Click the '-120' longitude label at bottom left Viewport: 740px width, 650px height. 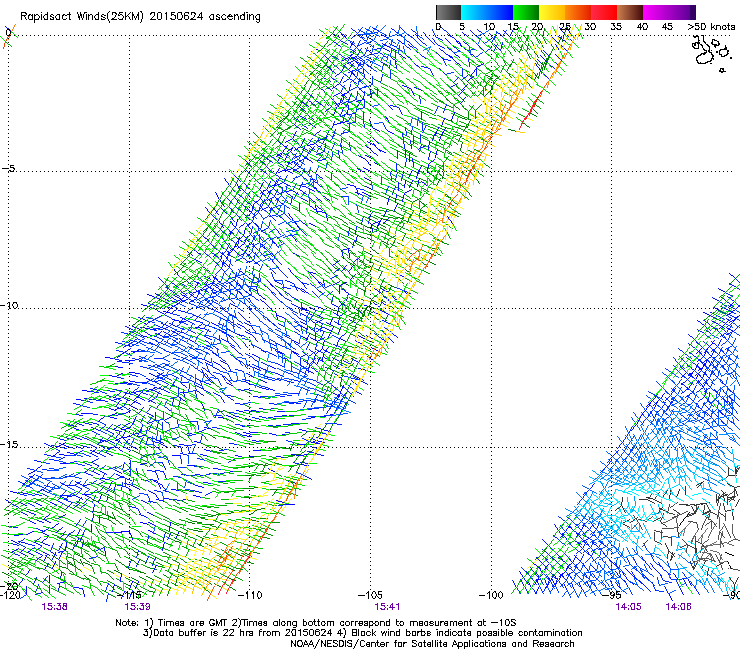point(10,595)
